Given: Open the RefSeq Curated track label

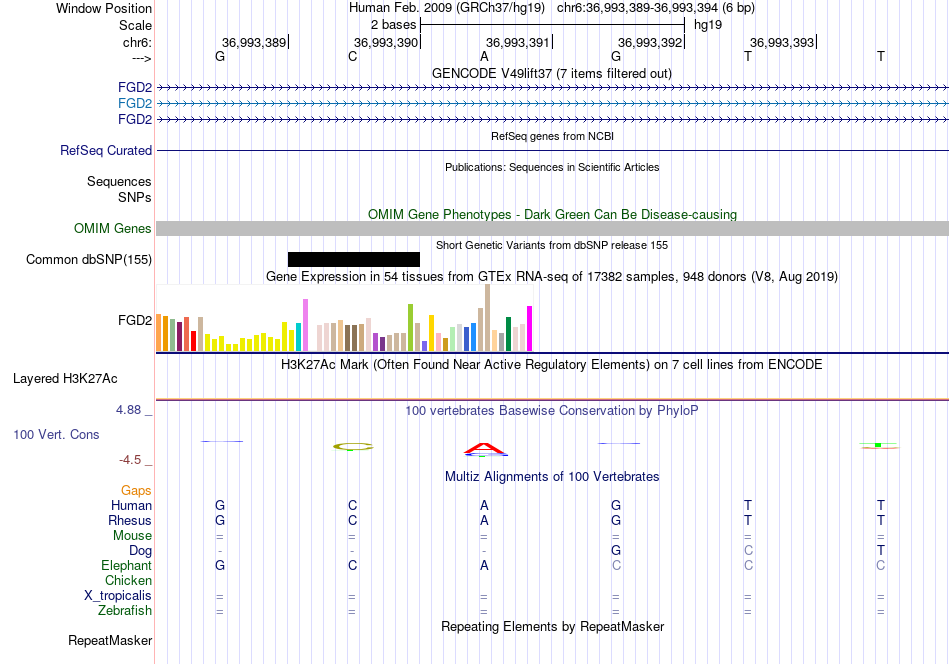Looking at the screenshot, I should 106,150.
